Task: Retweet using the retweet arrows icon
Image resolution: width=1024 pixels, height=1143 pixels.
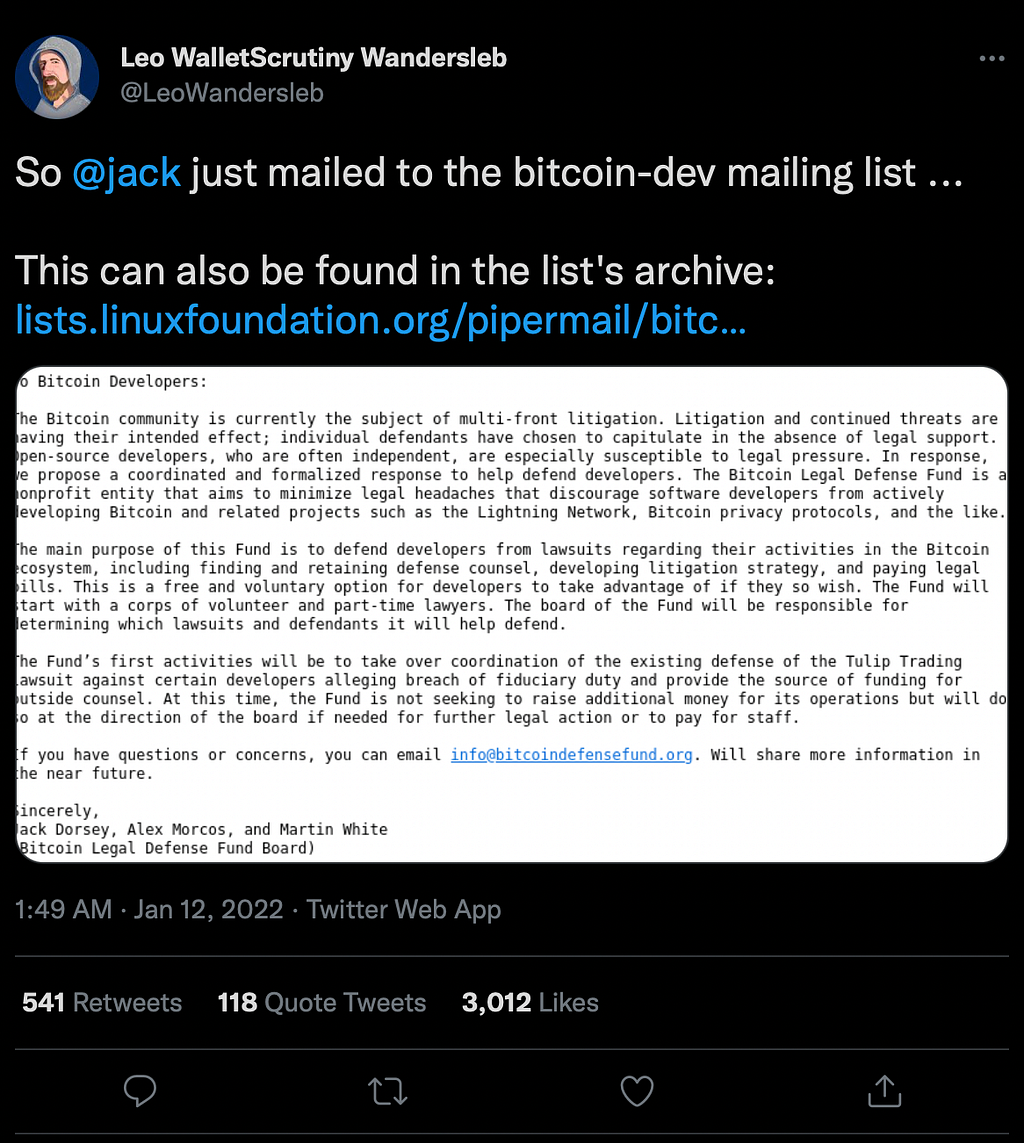Action: (388, 1091)
